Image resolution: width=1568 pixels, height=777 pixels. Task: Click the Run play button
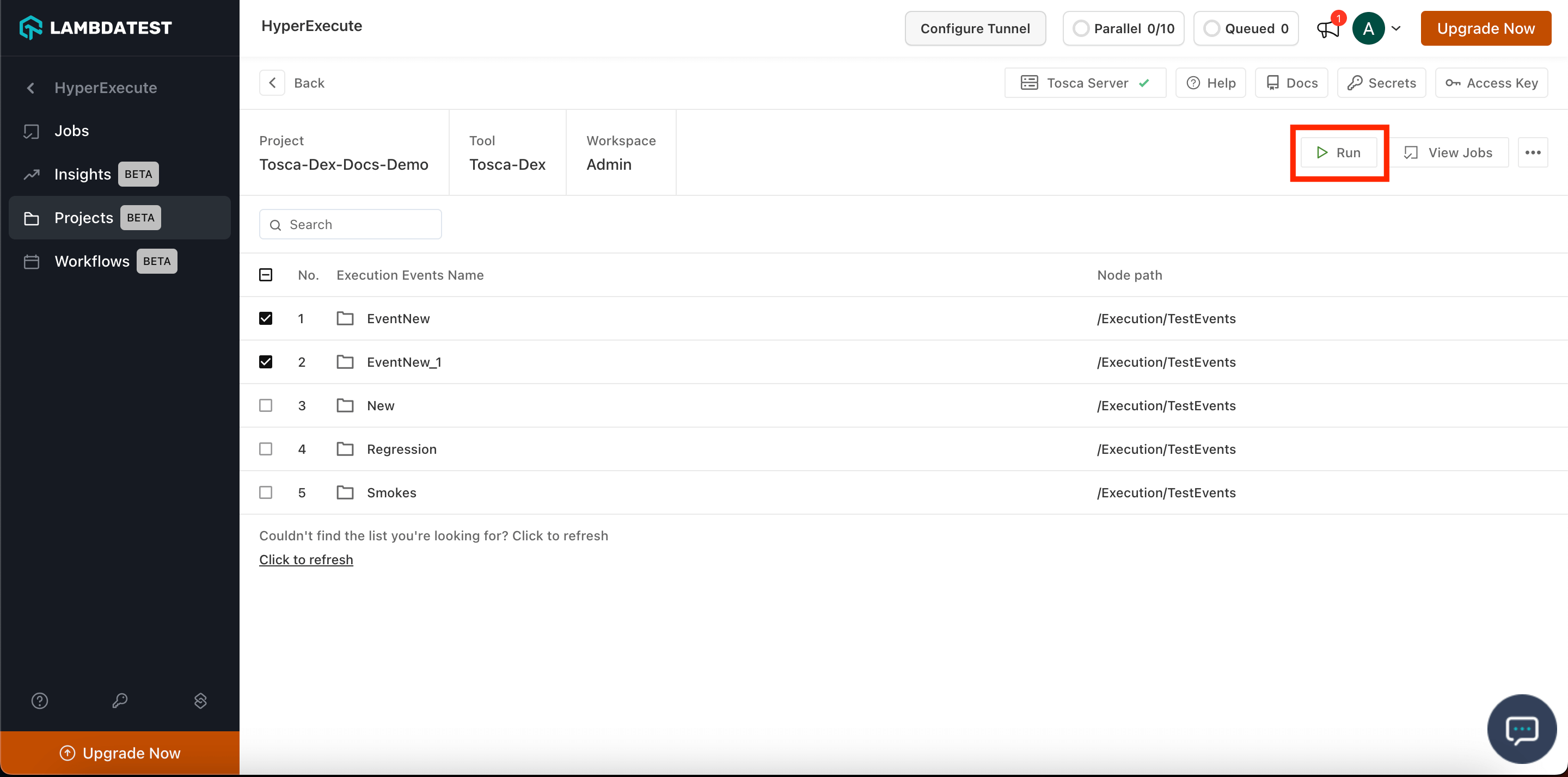click(x=1339, y=153)
